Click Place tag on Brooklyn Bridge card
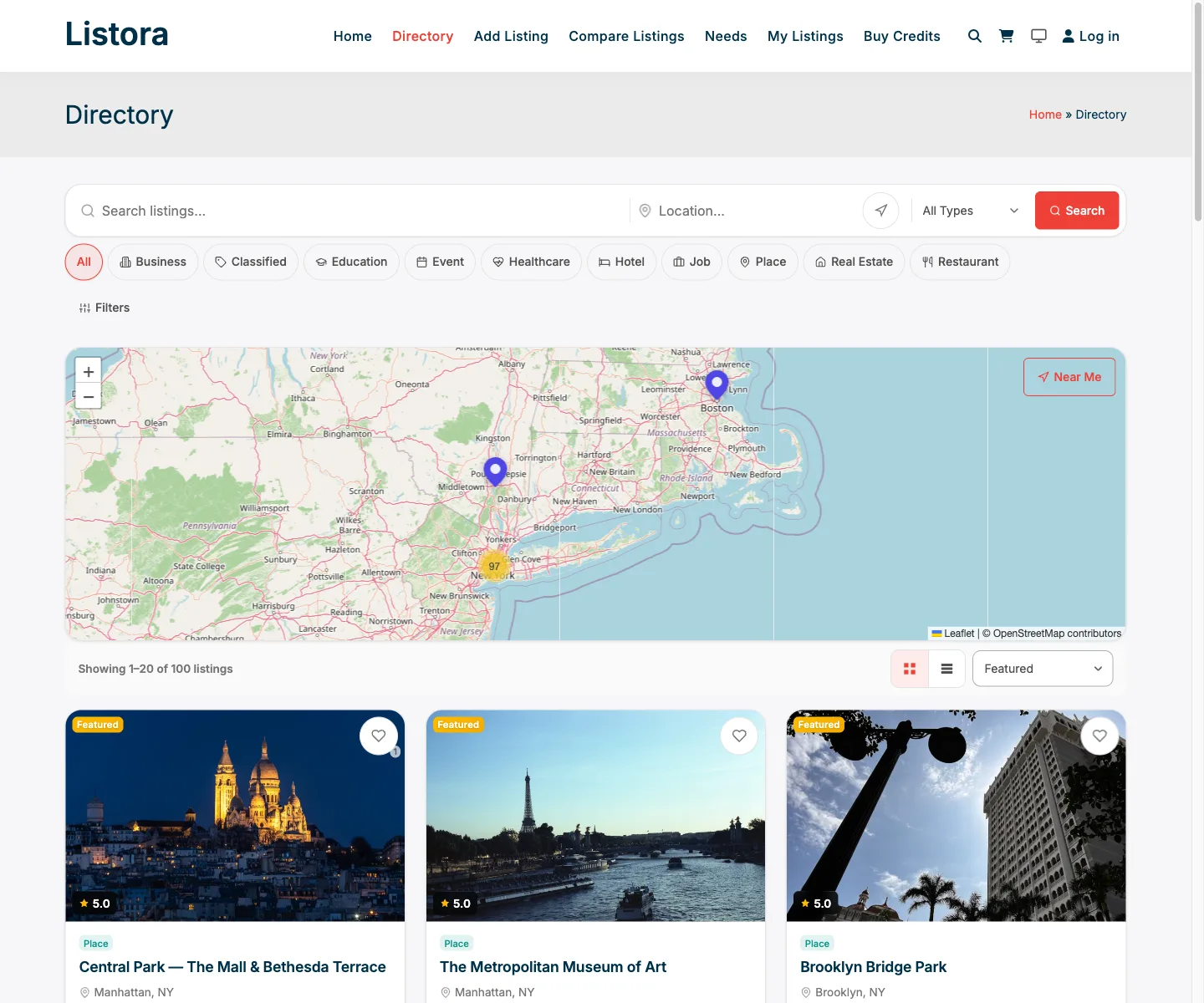The width and height of the screenshot is (1204, 1003). 817,943
